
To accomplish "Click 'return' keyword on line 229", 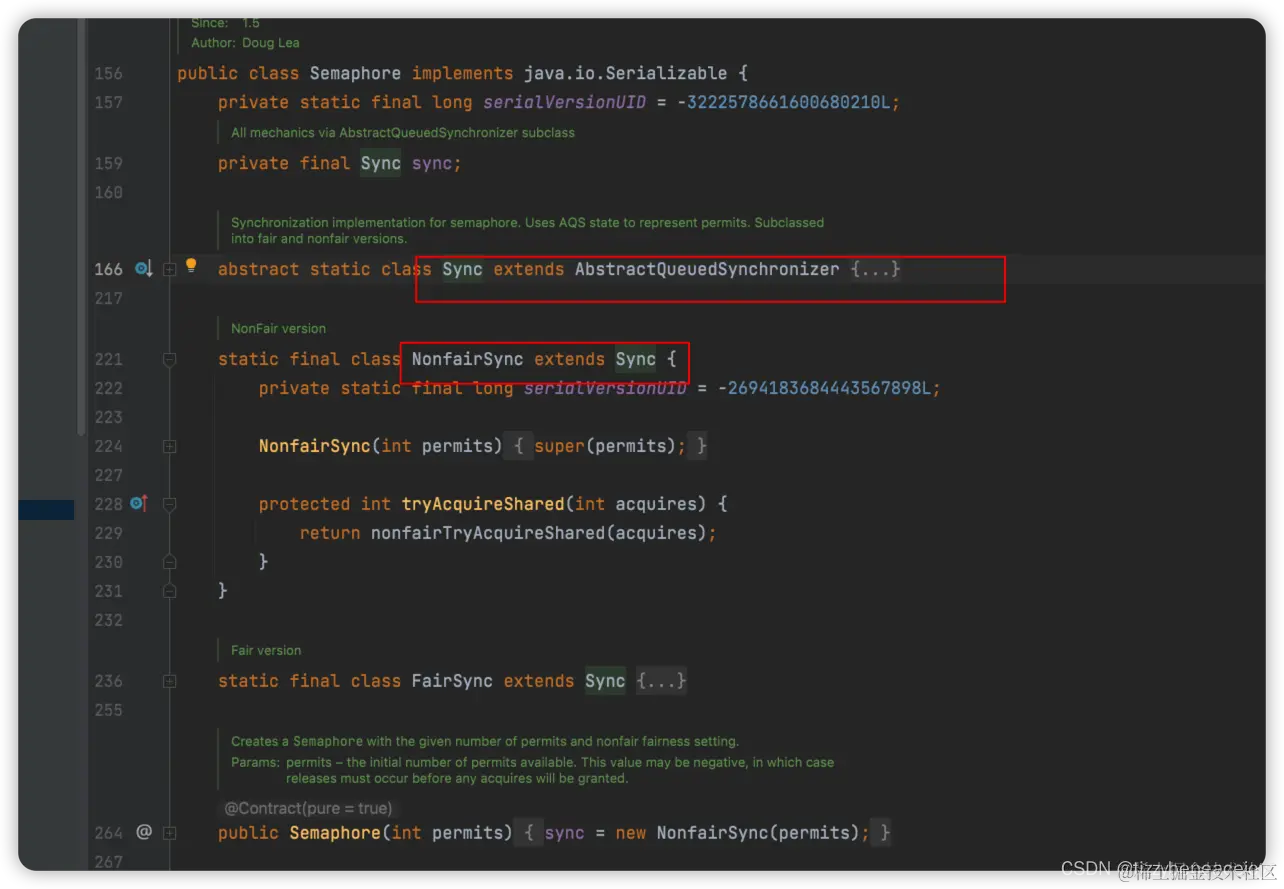I will 330,533.
